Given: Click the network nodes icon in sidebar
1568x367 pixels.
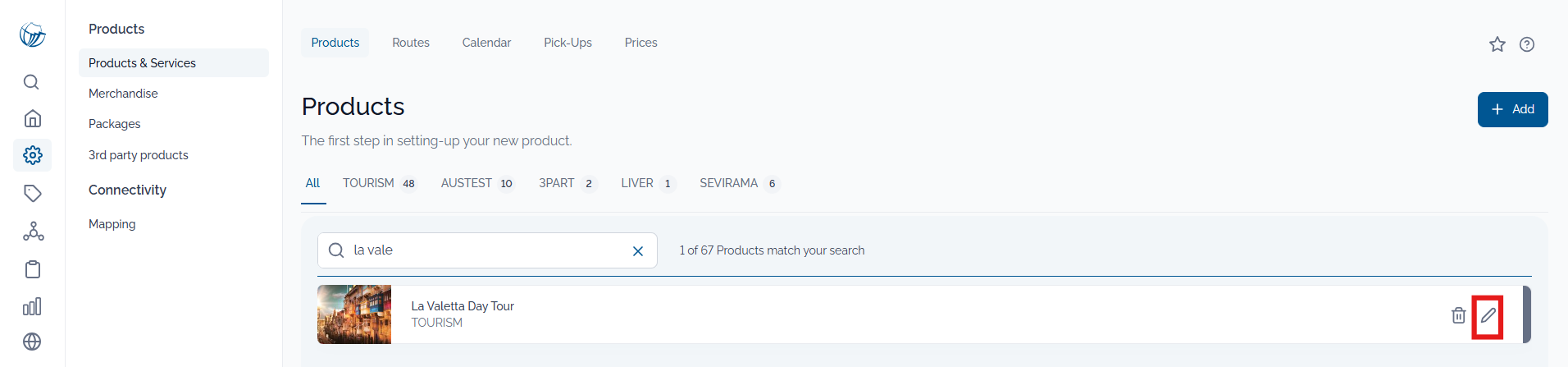Looking at the screenshot, I should (x=33, y=232).
